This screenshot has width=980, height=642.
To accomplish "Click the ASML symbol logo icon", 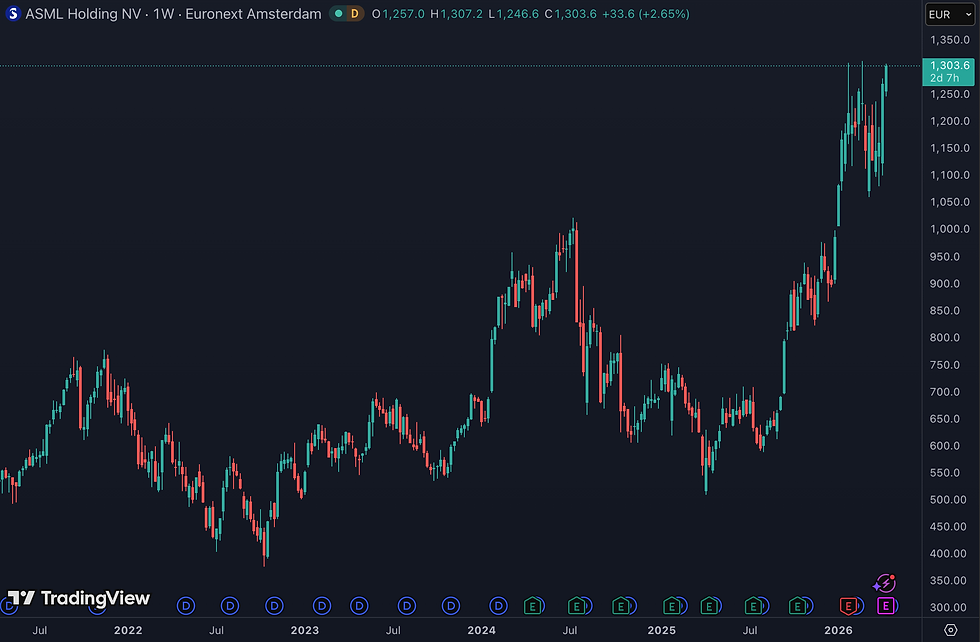I will click(x=12, y=14).
